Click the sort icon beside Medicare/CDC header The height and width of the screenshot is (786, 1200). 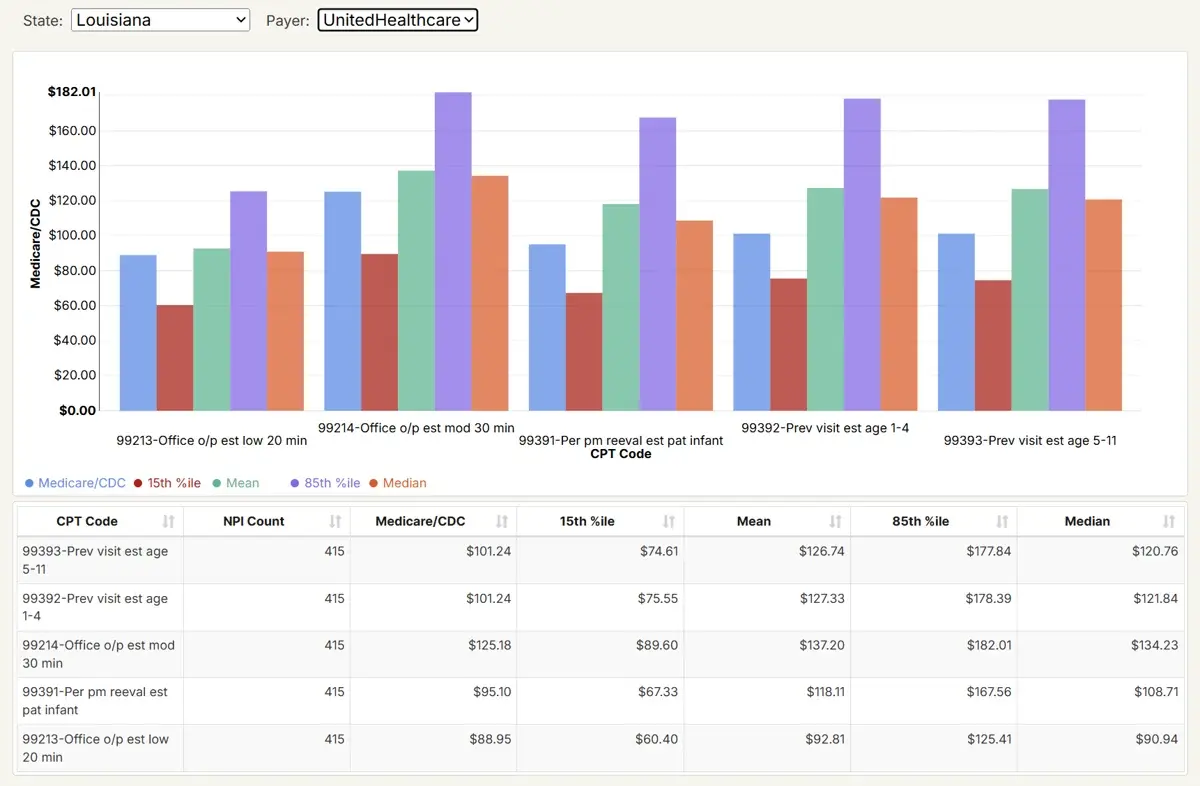click(500, 521)
